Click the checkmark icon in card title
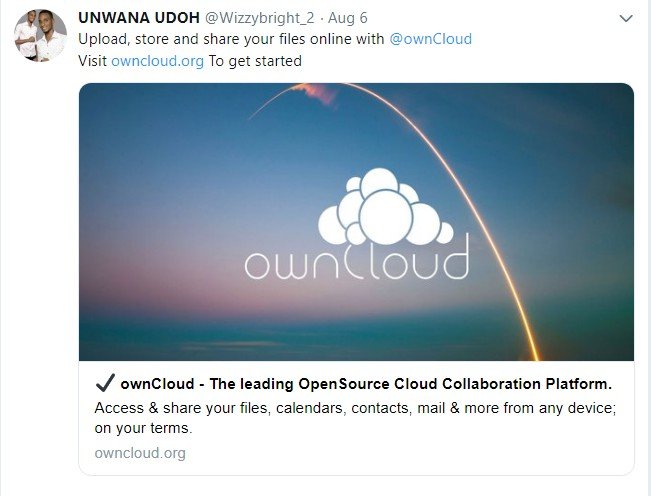This screenshot has height=496, width=651. 105,383
